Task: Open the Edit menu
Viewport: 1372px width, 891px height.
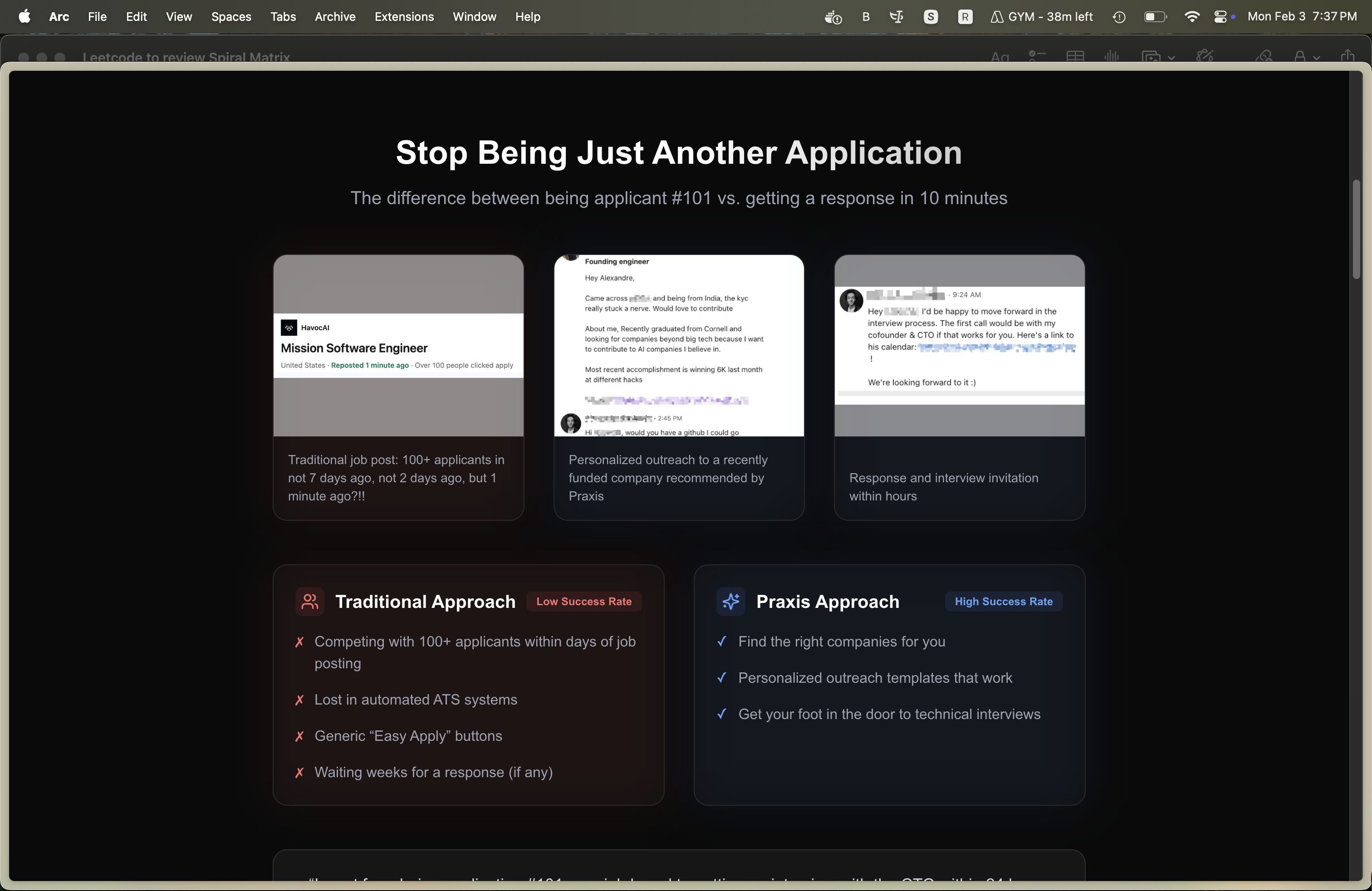Action: [136, 17]
